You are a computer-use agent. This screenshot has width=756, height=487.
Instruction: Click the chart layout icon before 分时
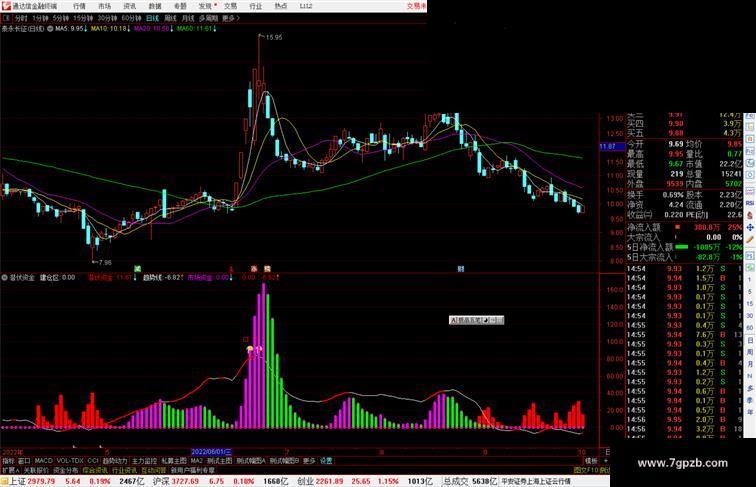[6, 18]
